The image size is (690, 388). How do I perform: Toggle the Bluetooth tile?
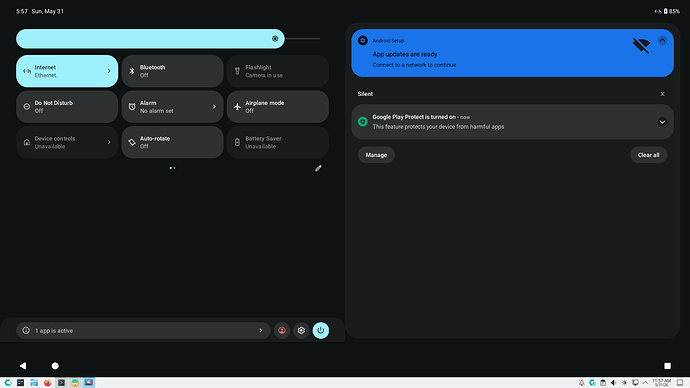pyautogui.click(x=172, y=71)
